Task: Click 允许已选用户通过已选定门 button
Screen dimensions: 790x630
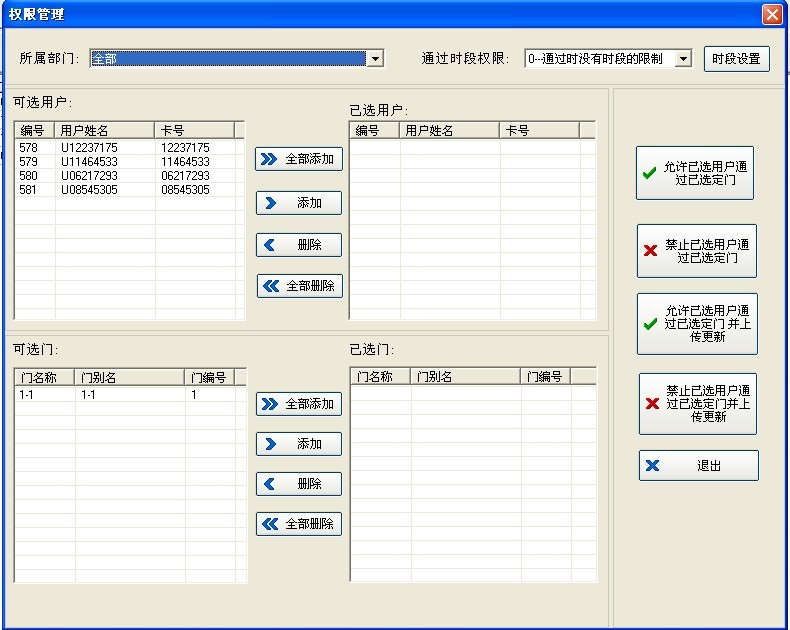Action: [x=695, y=173]
